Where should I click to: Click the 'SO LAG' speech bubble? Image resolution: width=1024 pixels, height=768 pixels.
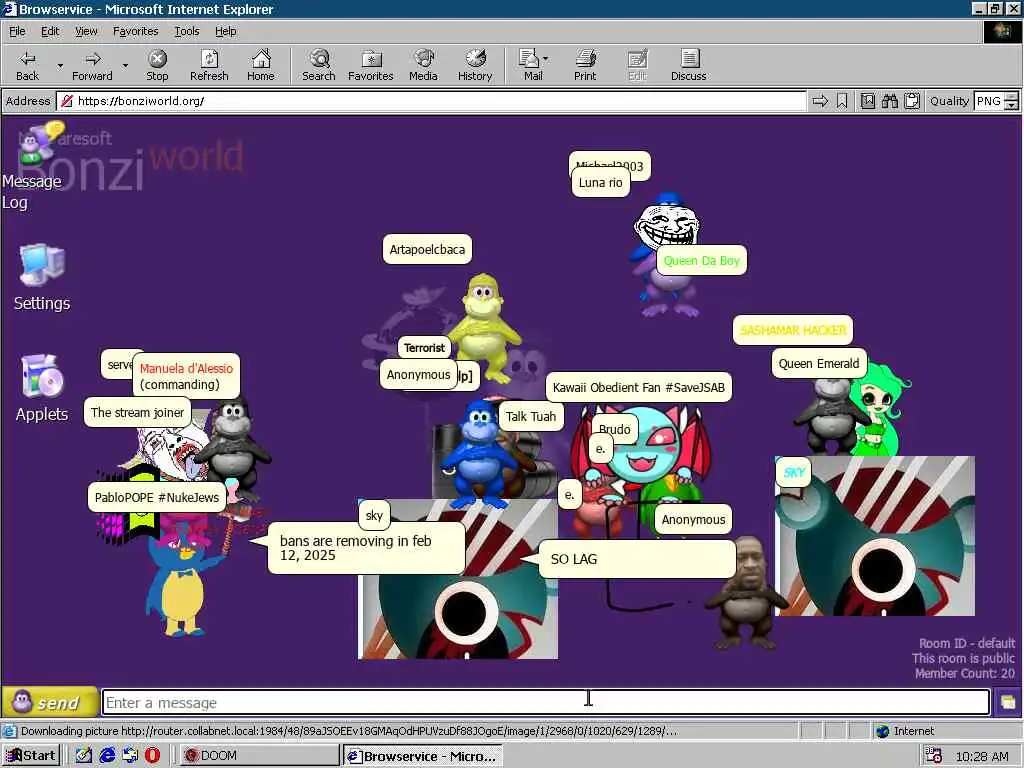tap(638, 559)
